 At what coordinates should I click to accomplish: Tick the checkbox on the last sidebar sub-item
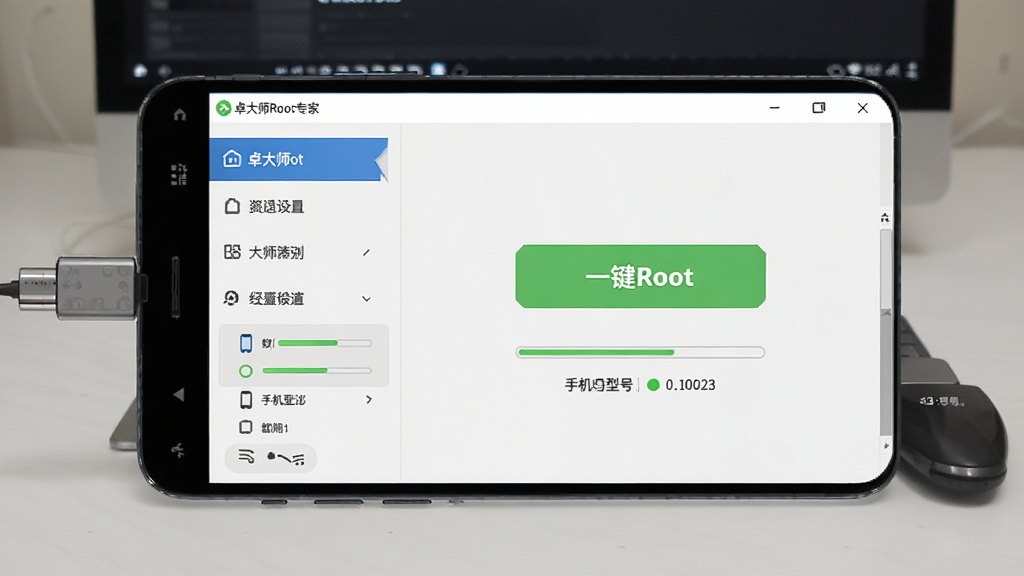click(246, 427)
